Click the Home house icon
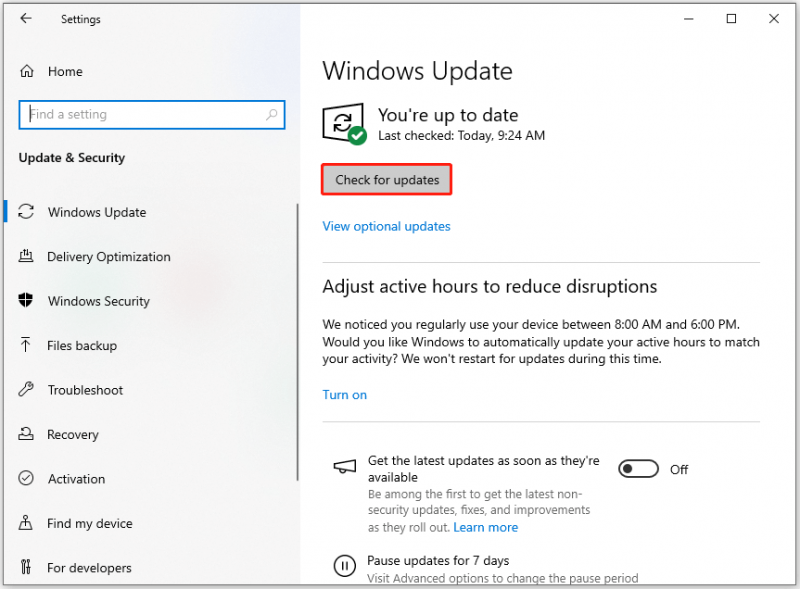The image size is (800, 589). pyautogui.click(x=27, y=71)
